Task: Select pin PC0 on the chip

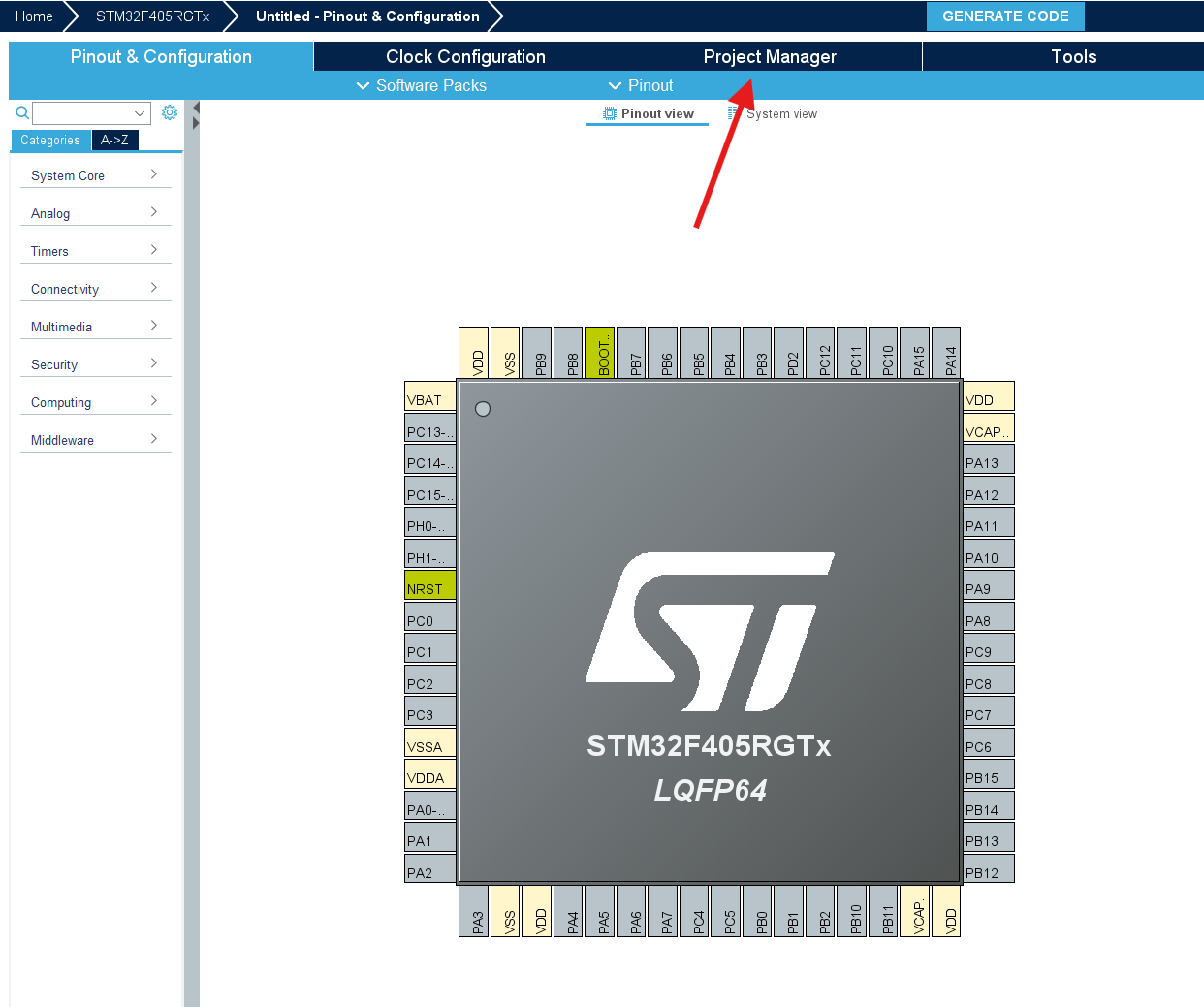Action: point(430,617)
